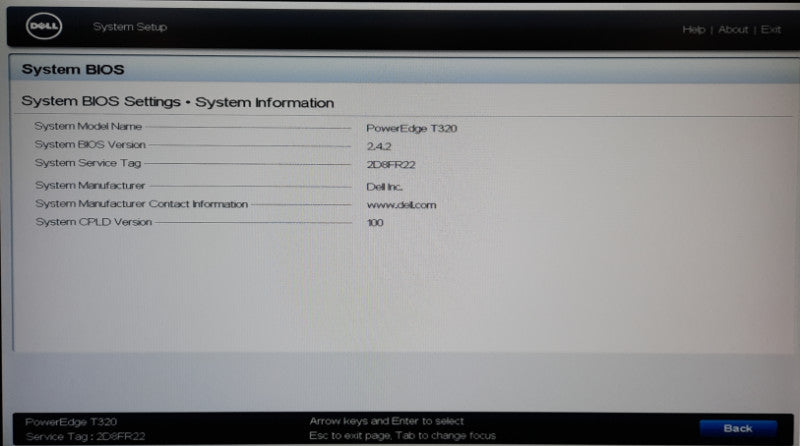Click PowerEdge T320 in the footer
The image size is (800, 446).
pos(71,422)
